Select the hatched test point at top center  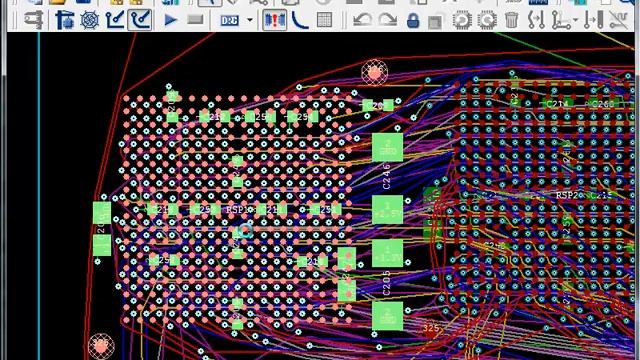click(x=374, y=73)
